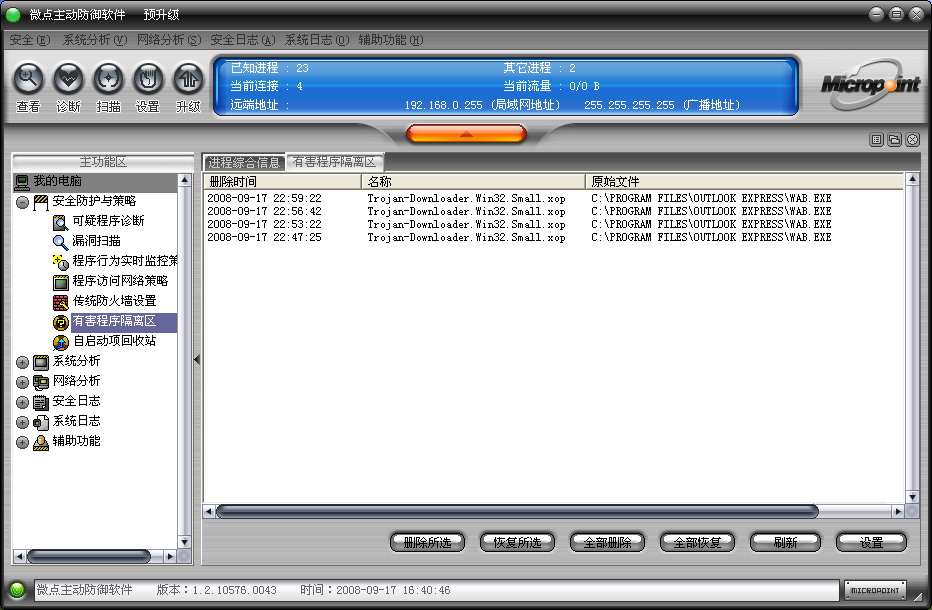The width and height of the screenshot is (932, 610).
Task: Click the 系统日志 tree icon
Action: (x=41, y=423)
